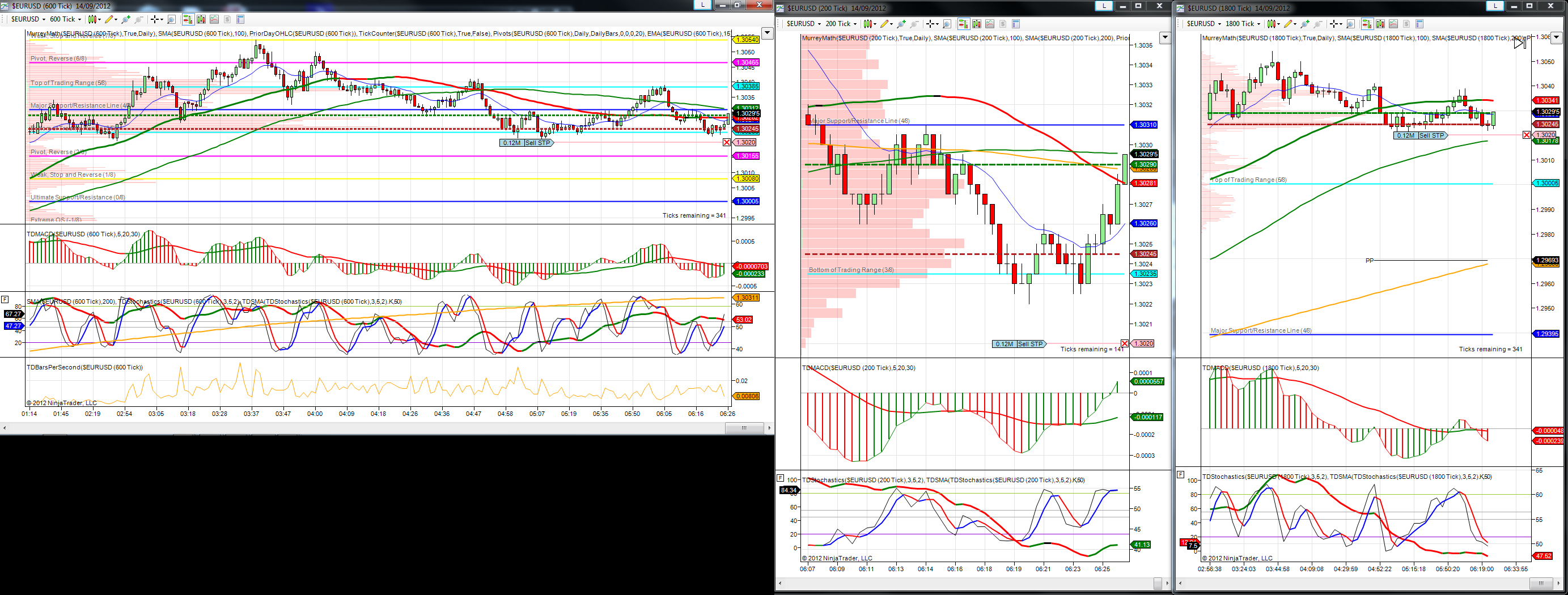Click horizontal scrollbar thumb under 600 Tick chart
The height and width of the screenshot is (595, 1568).
point(744,428)
